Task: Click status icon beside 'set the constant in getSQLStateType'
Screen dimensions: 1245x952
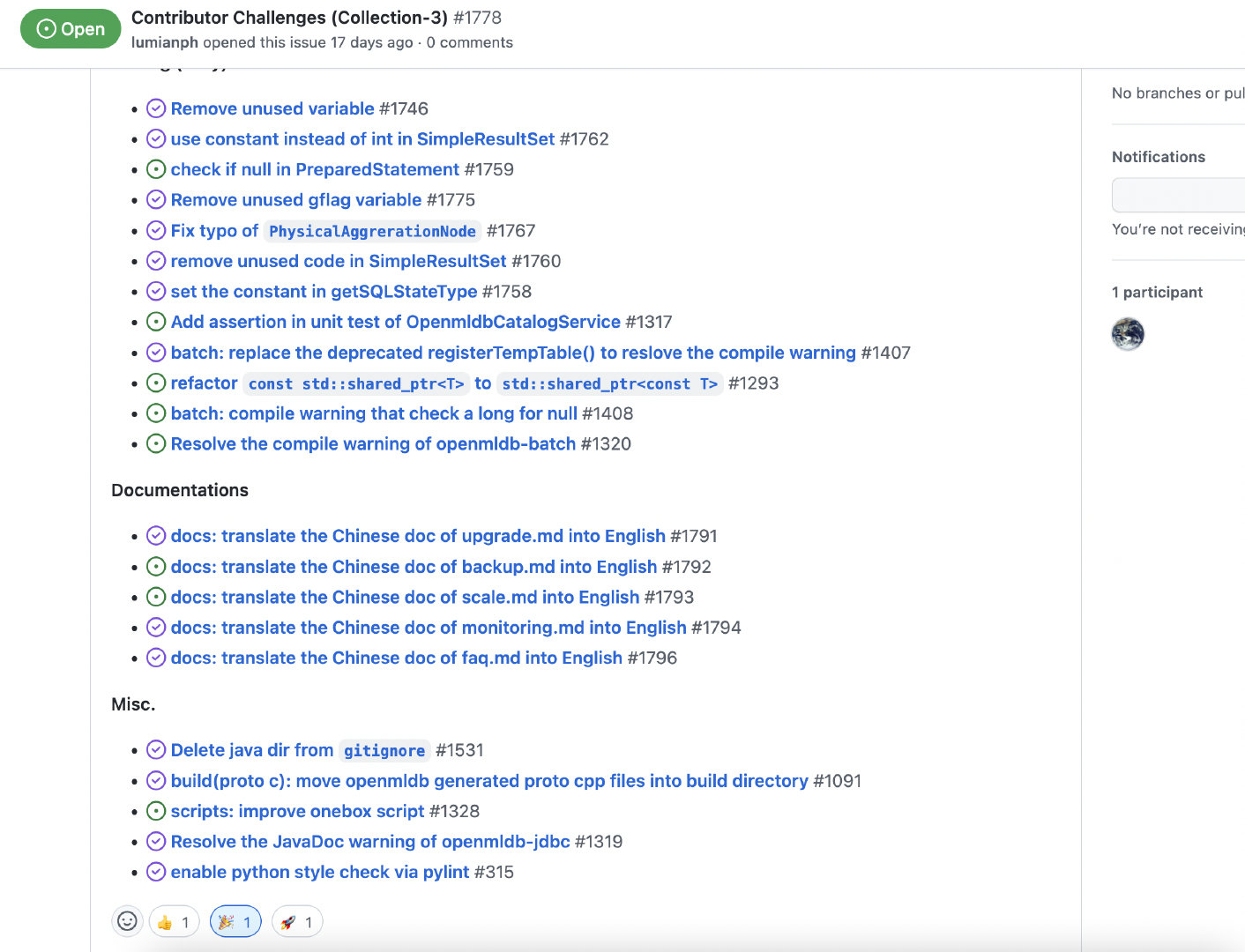Action: coord(156,292)
